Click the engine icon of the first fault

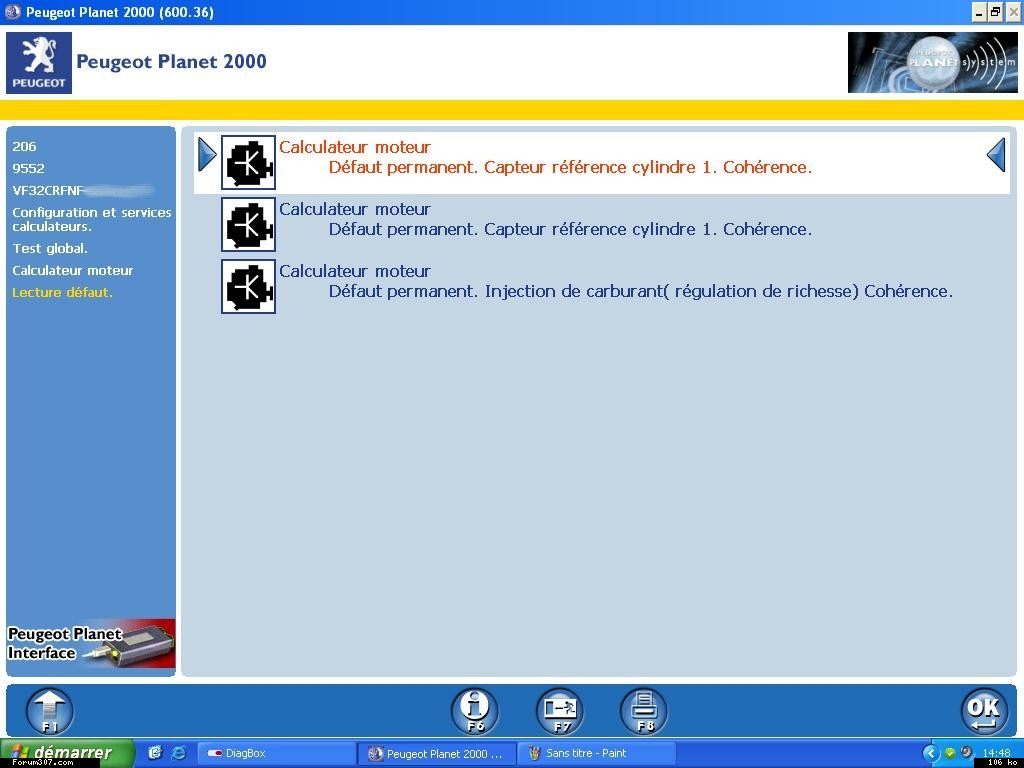tap(248, 163)
